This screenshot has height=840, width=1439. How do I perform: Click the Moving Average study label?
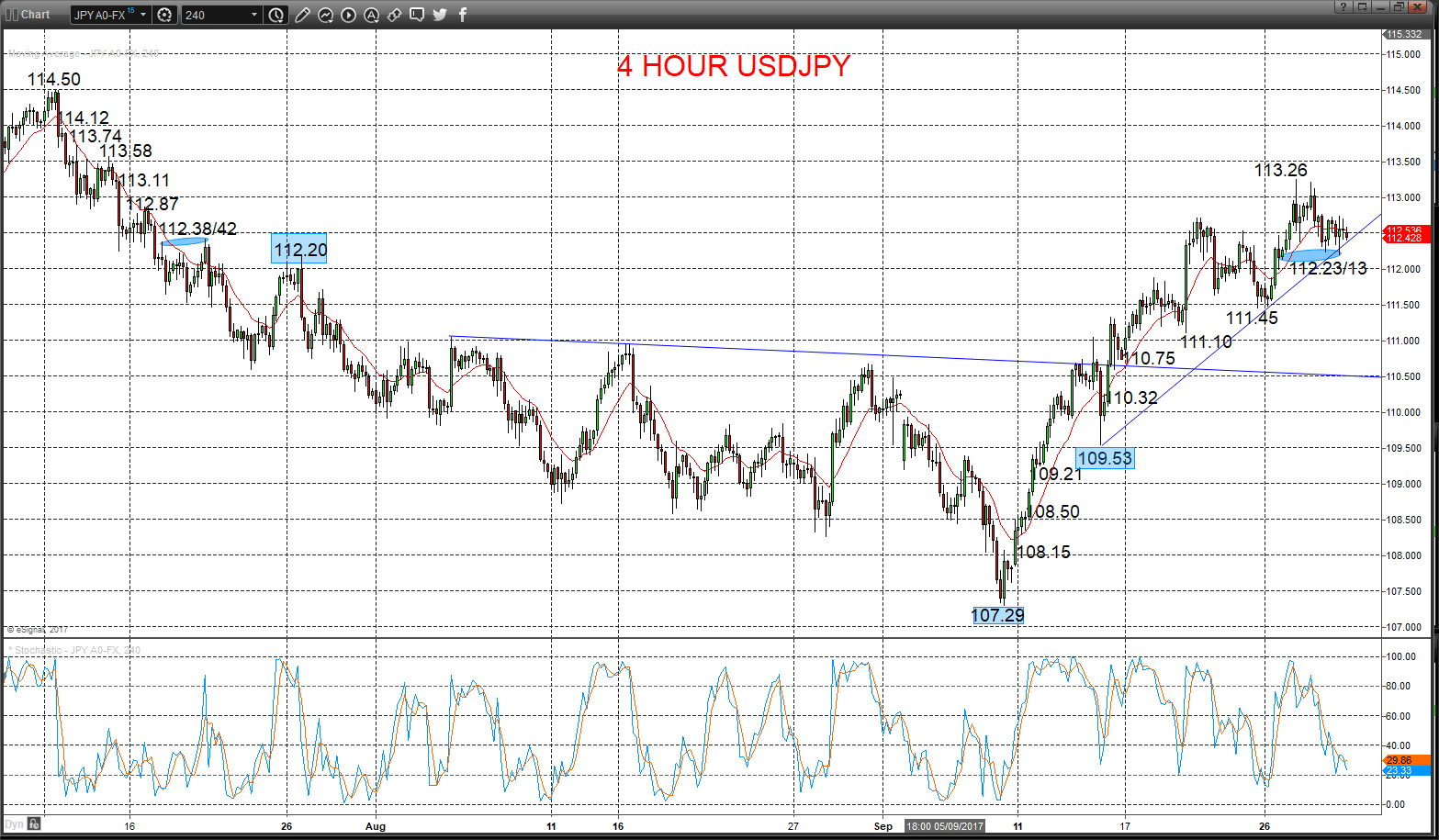coord(84,53)
